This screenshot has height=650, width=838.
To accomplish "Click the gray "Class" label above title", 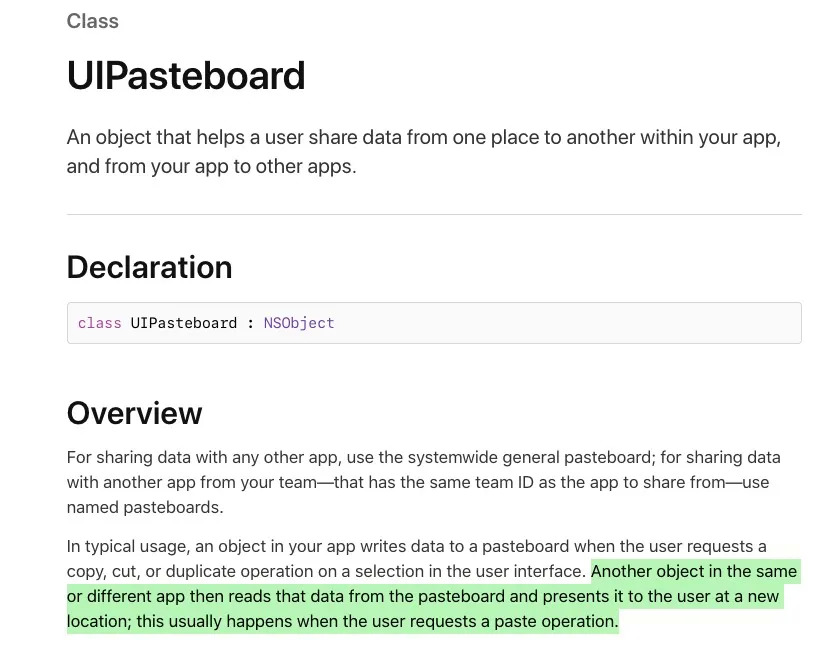I will (x=92, y=21).
